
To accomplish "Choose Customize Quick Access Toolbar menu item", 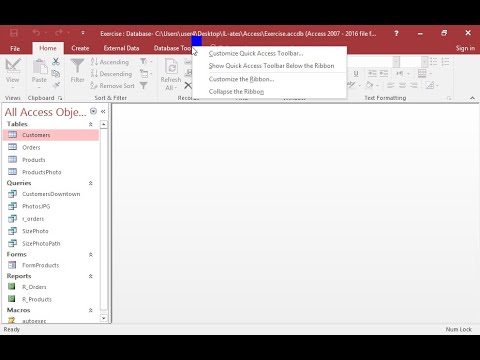I will [x=256, y=53].
